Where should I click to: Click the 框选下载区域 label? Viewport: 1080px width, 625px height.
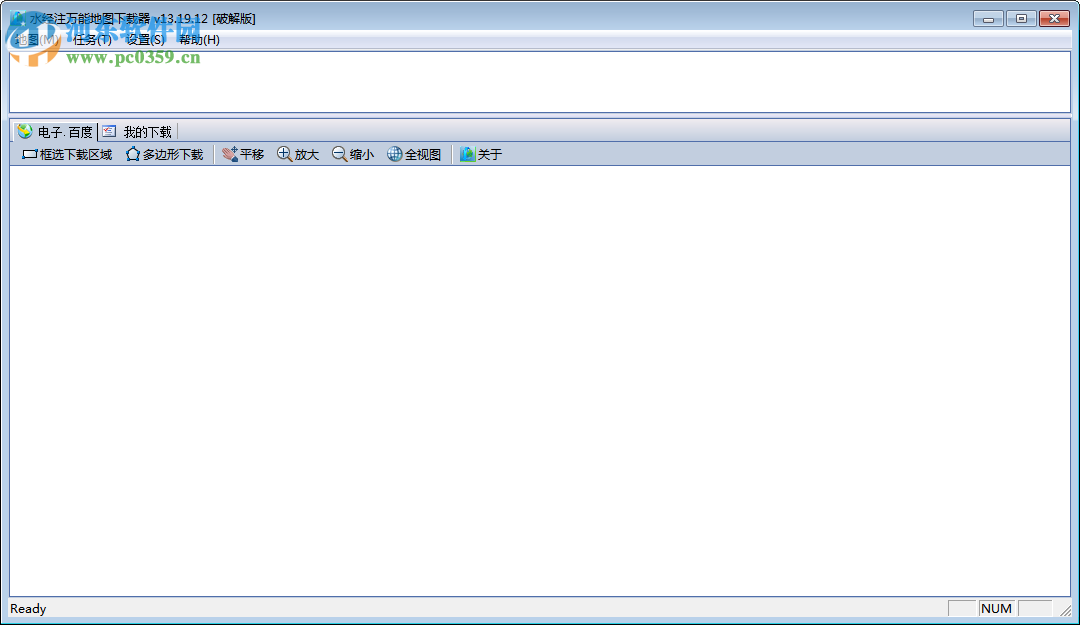point(76,155)
